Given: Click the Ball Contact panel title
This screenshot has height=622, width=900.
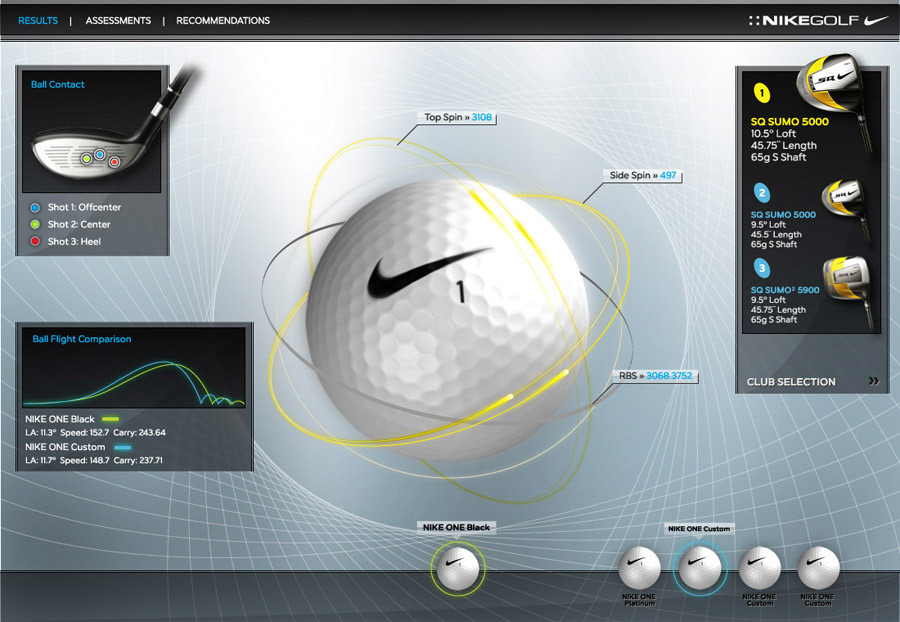Looking at the screenshot, I should pos(57,84).
